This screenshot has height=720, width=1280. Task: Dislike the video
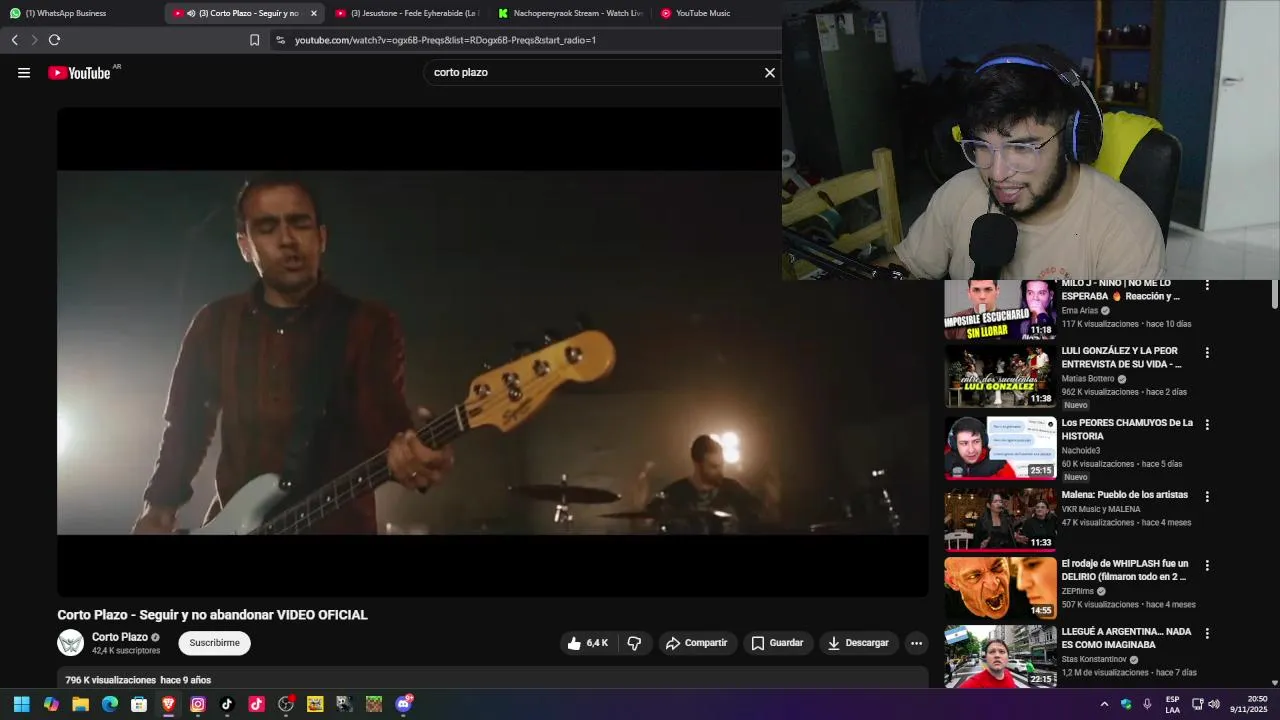pos(634,643)
